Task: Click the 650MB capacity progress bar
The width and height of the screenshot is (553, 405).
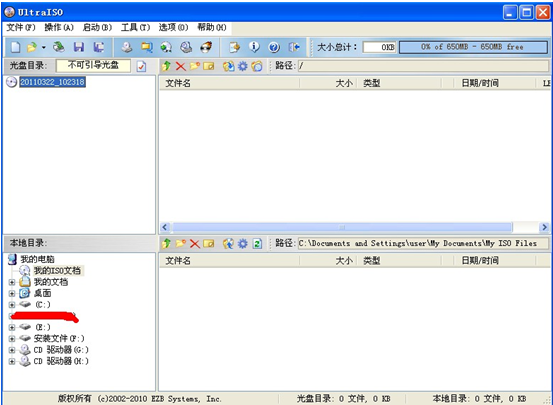Action: (x=473, y=47)
